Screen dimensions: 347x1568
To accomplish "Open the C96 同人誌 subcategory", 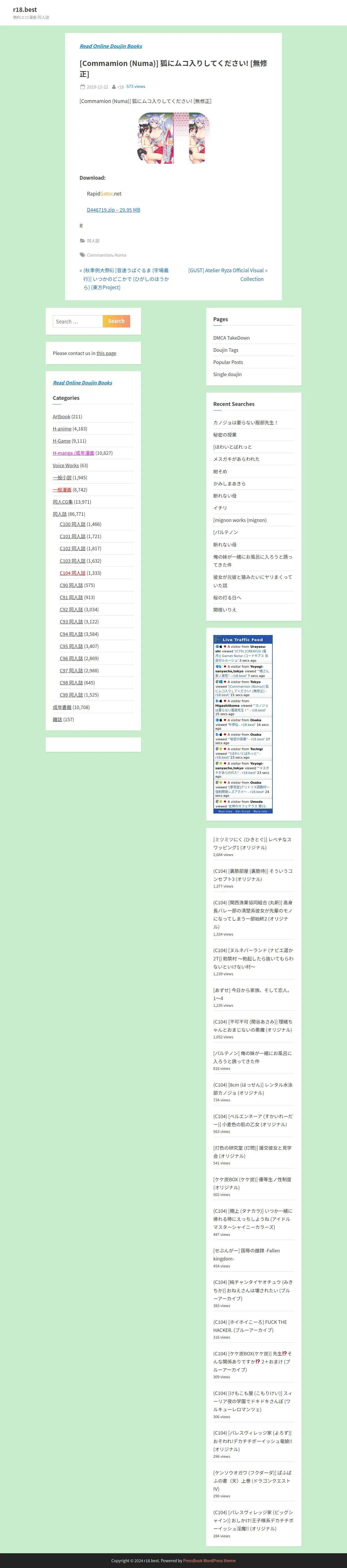I will click(x=71, y=659).
